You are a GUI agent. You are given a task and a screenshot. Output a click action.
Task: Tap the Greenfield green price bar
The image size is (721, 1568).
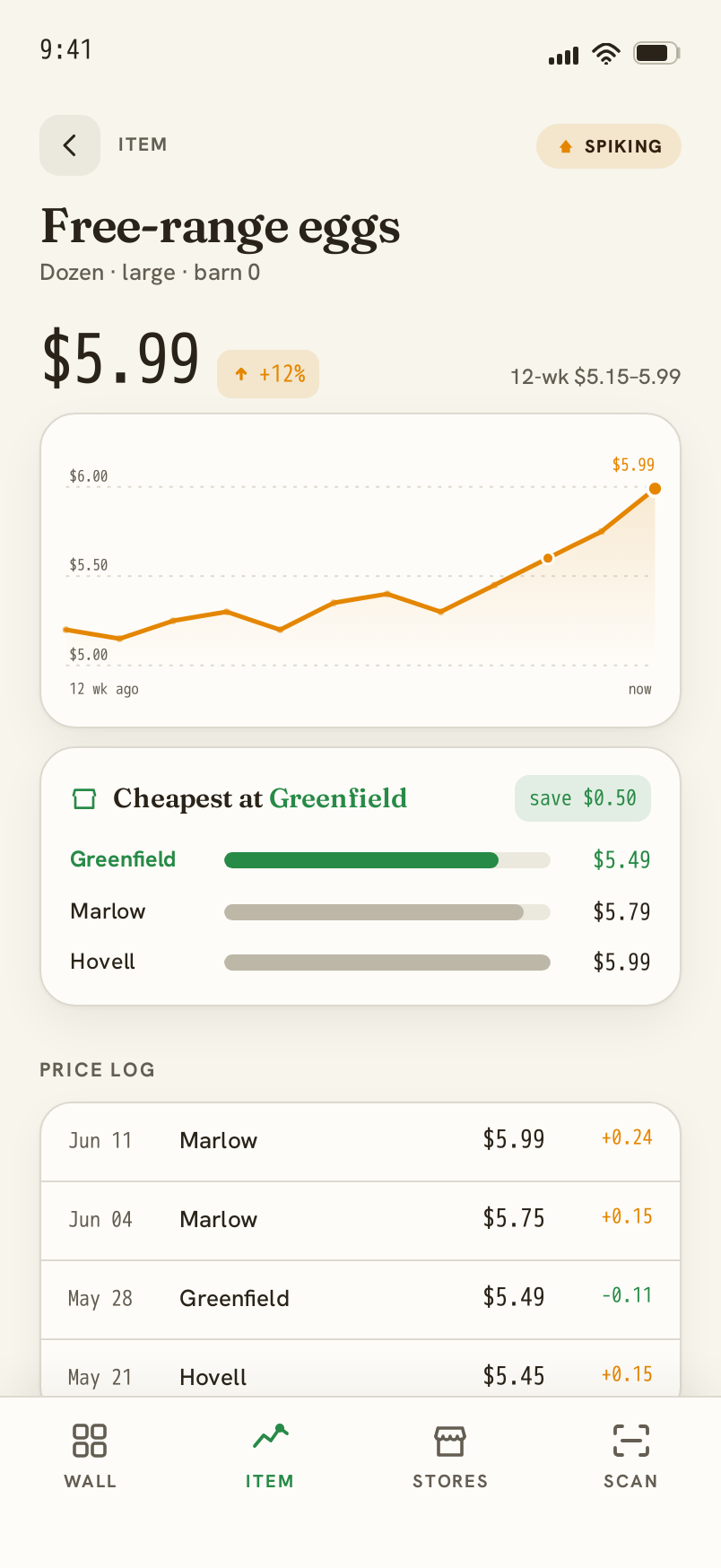tap(361, 860)
